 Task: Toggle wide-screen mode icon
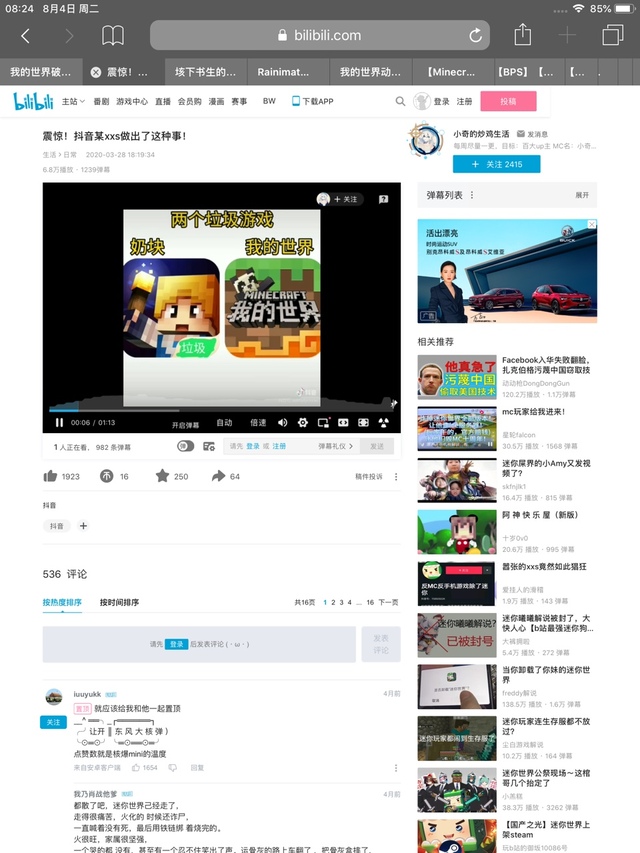343,423
